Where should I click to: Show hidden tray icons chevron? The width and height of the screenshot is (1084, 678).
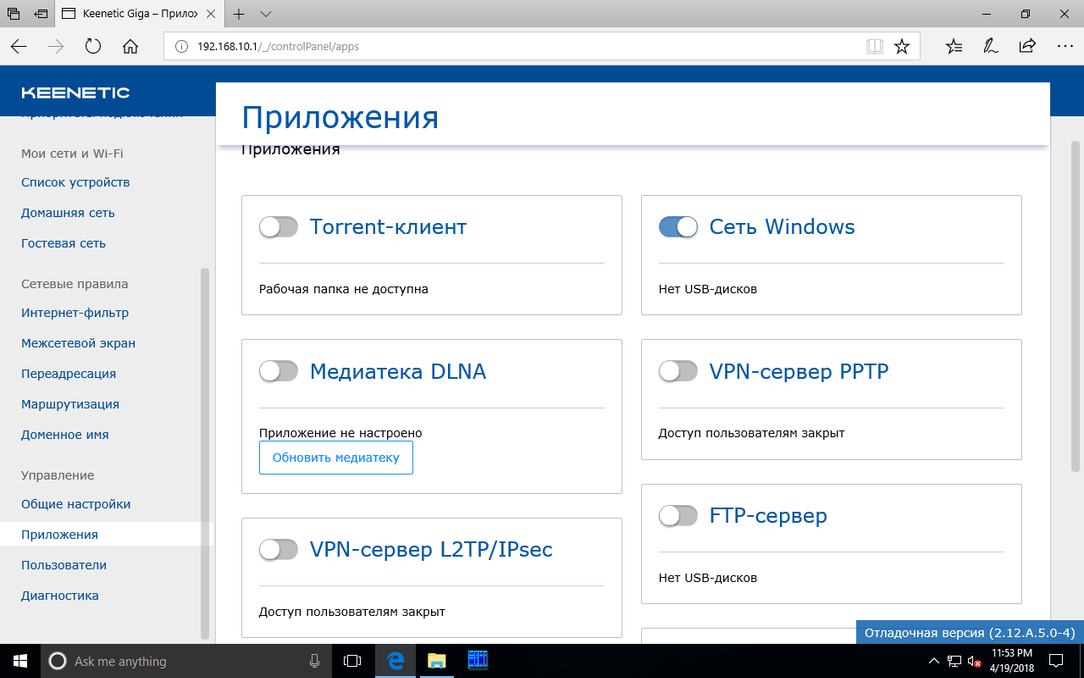[933, 661]
